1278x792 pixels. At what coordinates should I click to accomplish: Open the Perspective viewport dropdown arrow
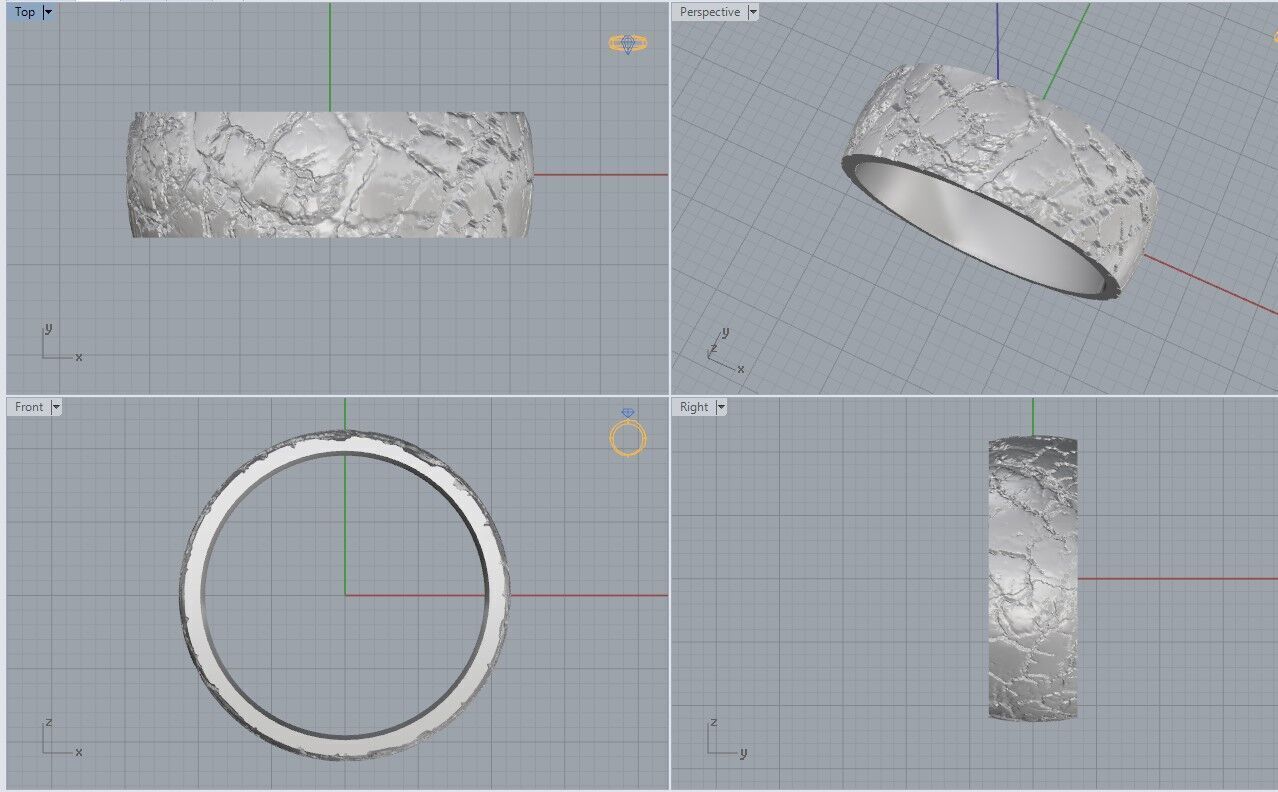(x=753, y=12)
